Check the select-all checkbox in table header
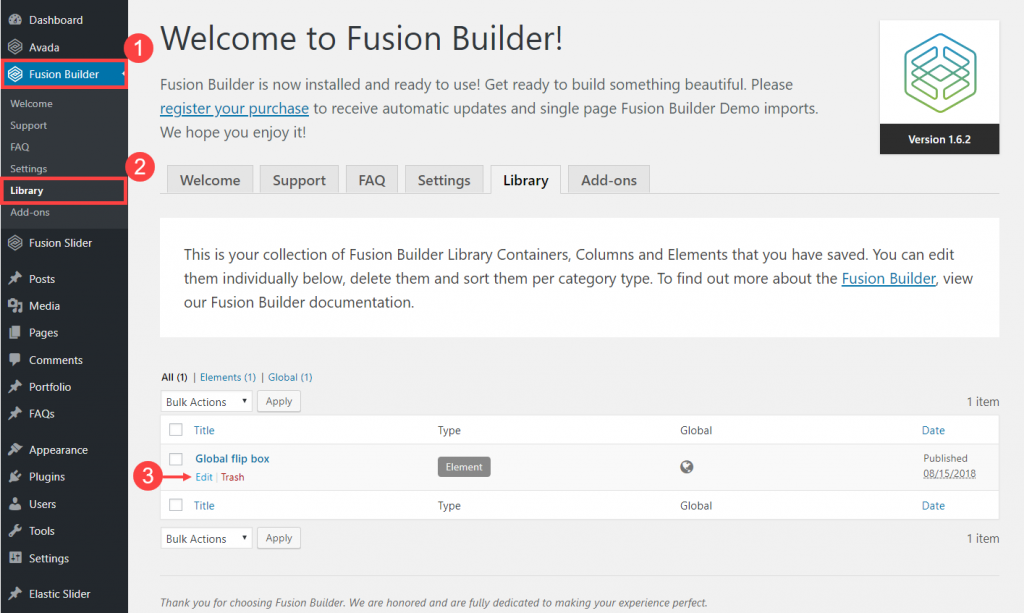This screenshot has height=613, width=1024. 176,430
